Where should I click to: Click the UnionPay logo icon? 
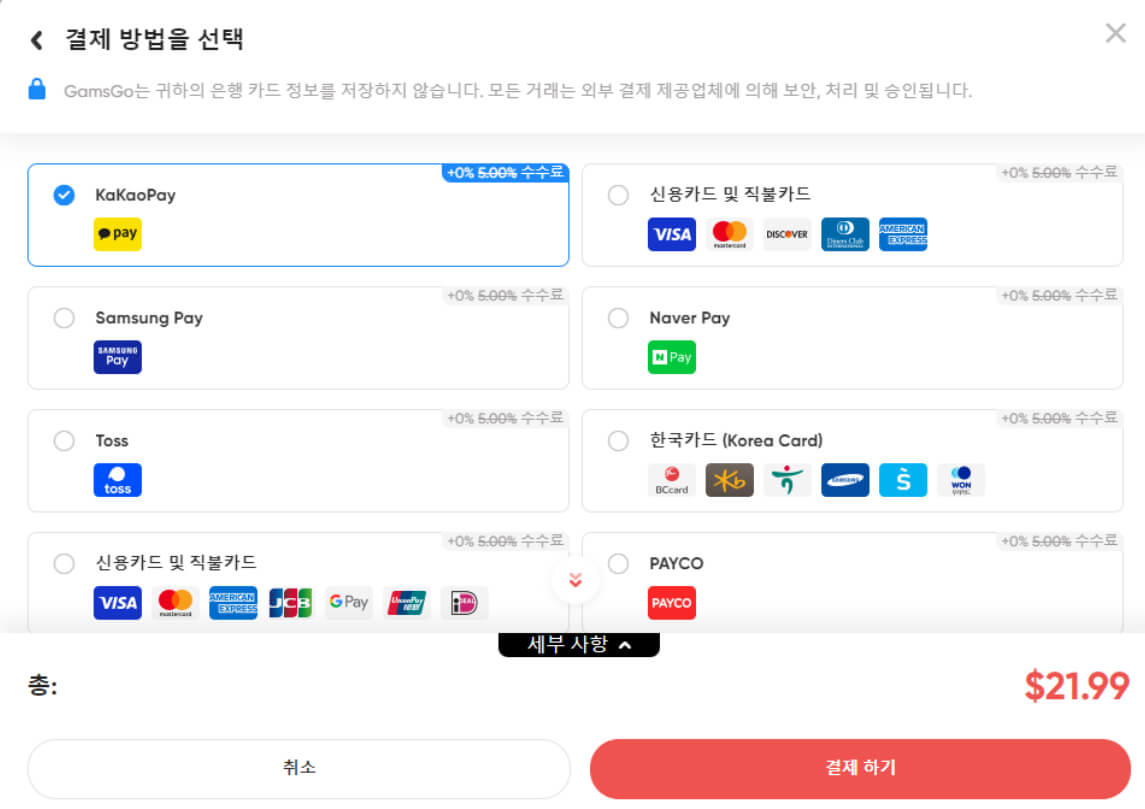tap(407, 602)
